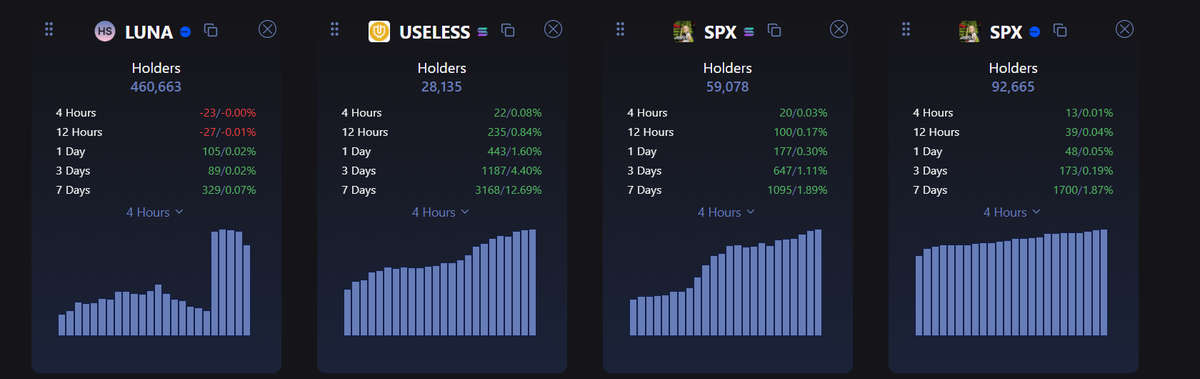Copy address on SPX card with 59,078 holders

point(774,31)
